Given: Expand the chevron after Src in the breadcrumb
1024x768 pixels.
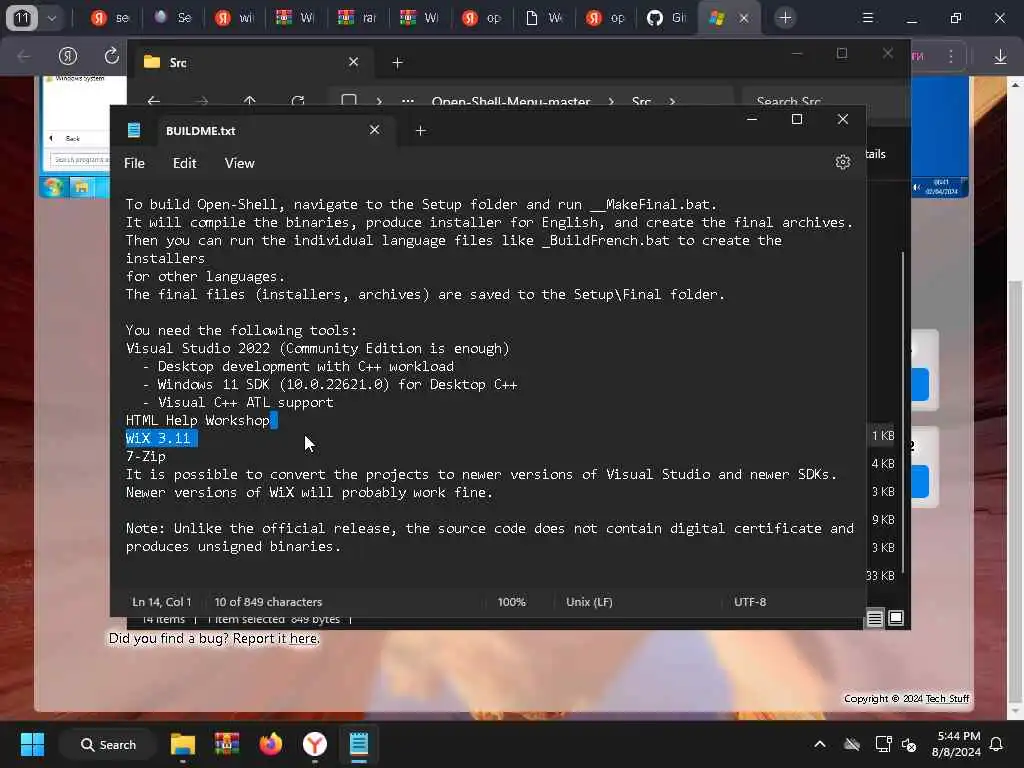Looking at the screenshot, I should pos(672,101).
